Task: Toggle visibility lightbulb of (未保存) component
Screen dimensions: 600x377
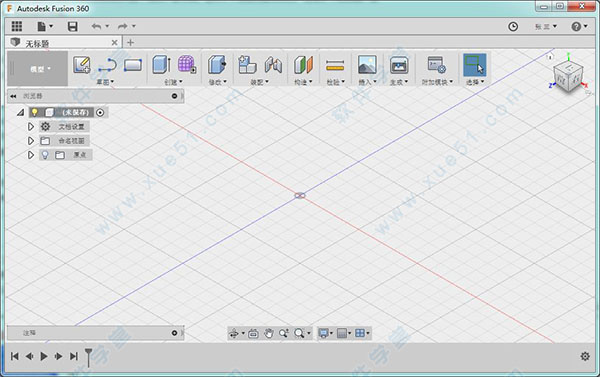Action: pos(34,112)
